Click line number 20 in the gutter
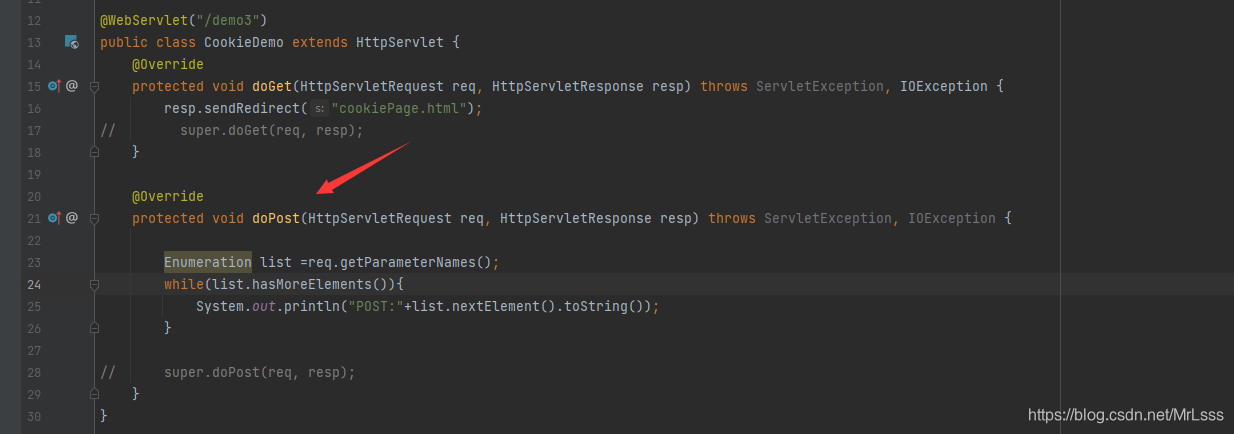1234x434 pixels. 35,196
